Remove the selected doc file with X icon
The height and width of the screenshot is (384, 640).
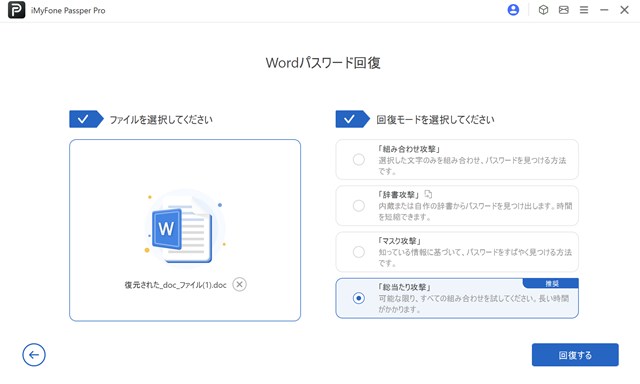pyautogui.click(x=240, y=284)
